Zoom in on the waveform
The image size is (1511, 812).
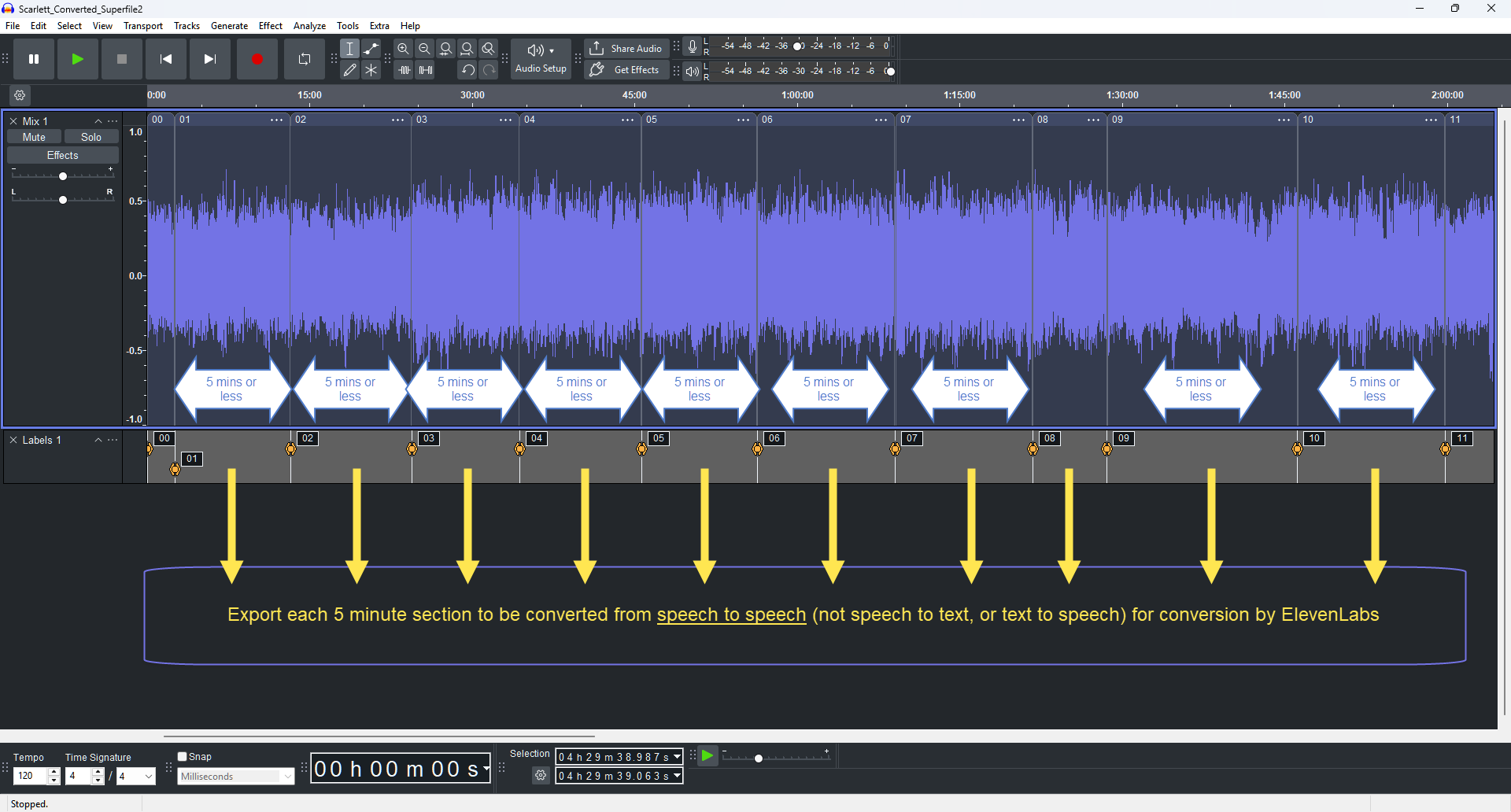pyautogui.click(x=404, y=49)
